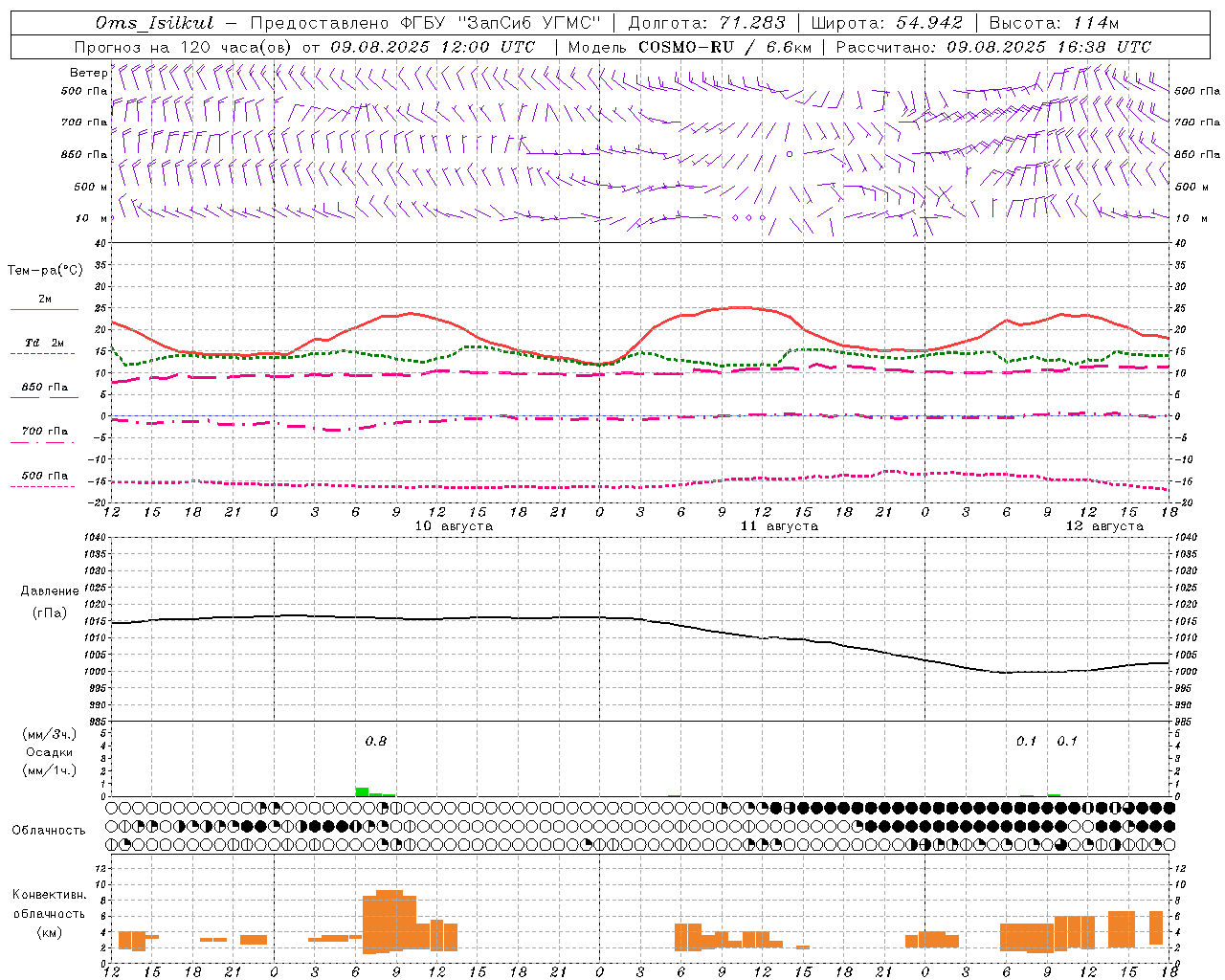1225x980 pixels.
Task: Click the 11 августа date label
Action: [x=779, y=526]
